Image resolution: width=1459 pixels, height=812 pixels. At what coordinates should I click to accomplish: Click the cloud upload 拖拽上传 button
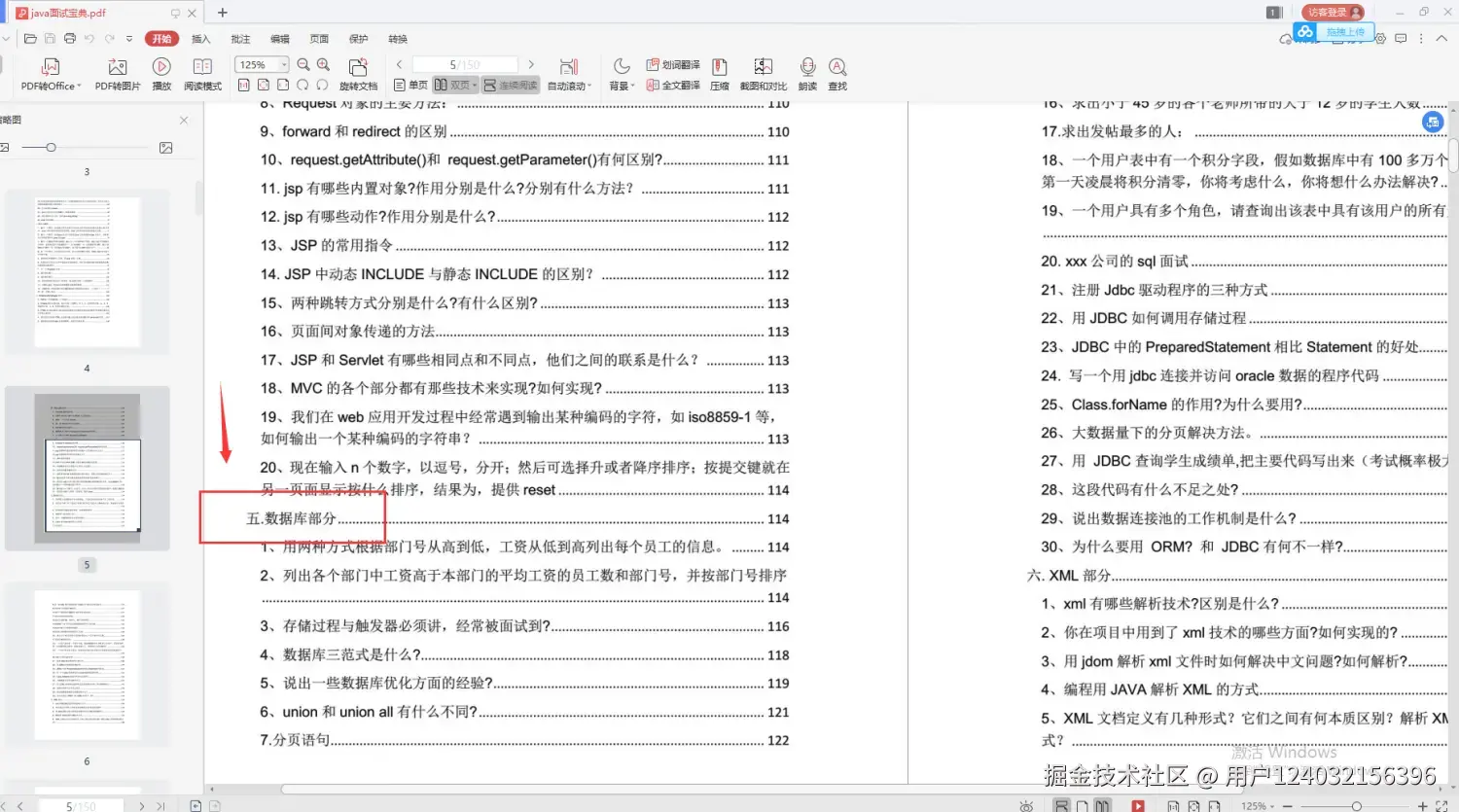[1334, 32]
